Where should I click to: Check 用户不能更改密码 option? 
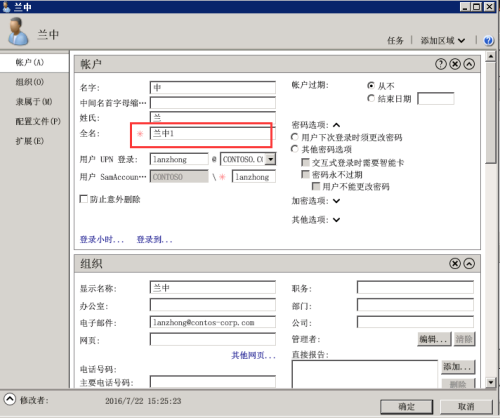pos(315,186)
